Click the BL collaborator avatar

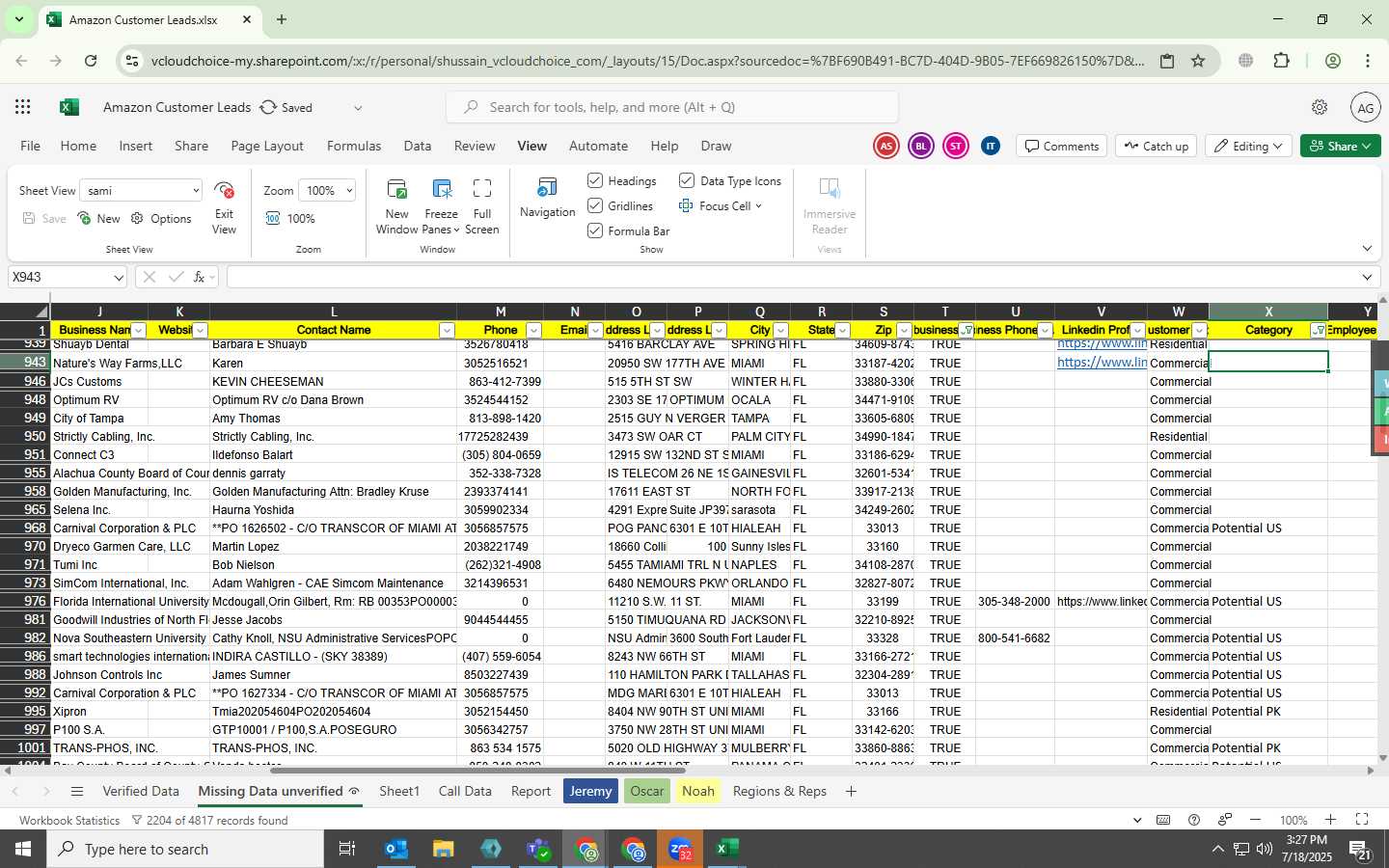click(x=920, y=146)
